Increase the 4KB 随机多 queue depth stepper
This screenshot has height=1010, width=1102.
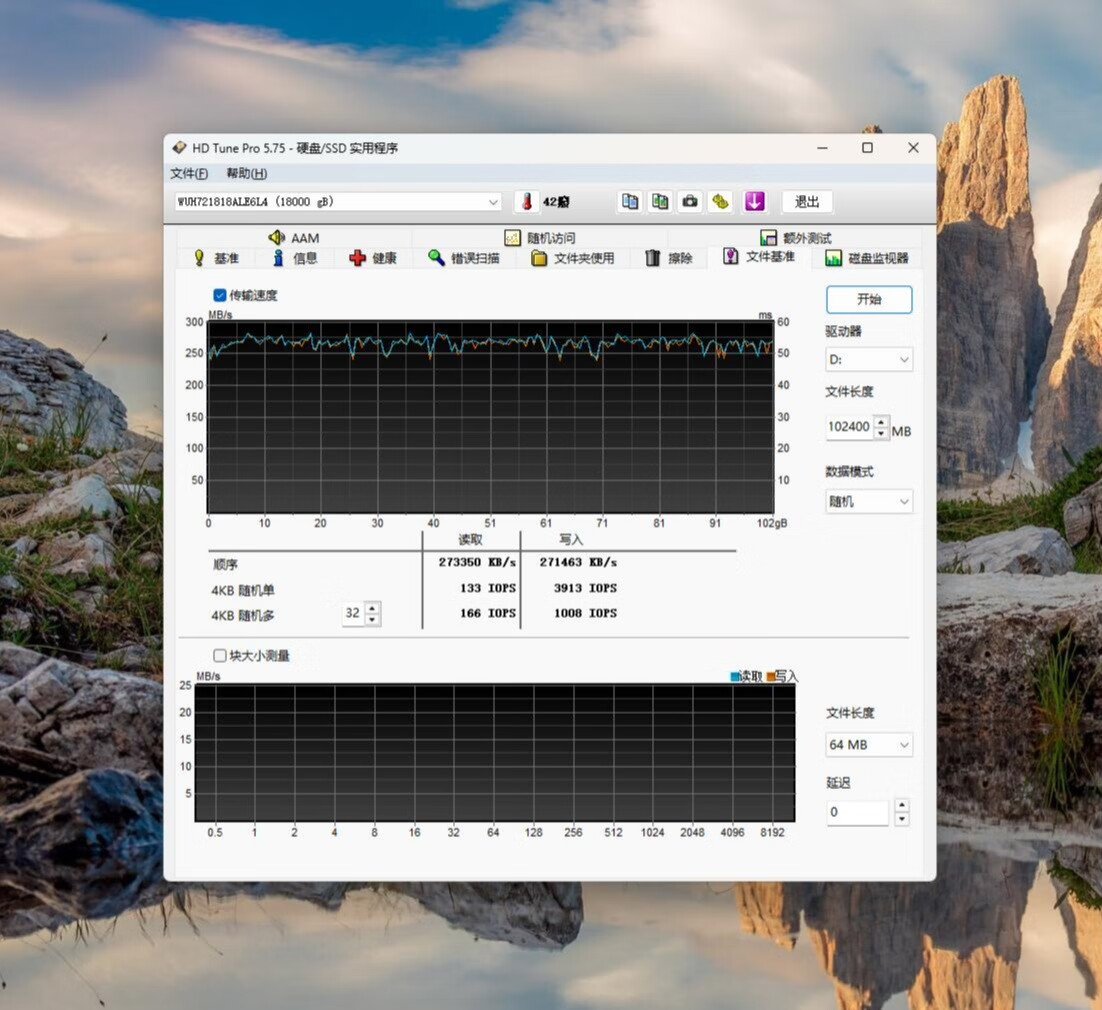pos(372,608)
